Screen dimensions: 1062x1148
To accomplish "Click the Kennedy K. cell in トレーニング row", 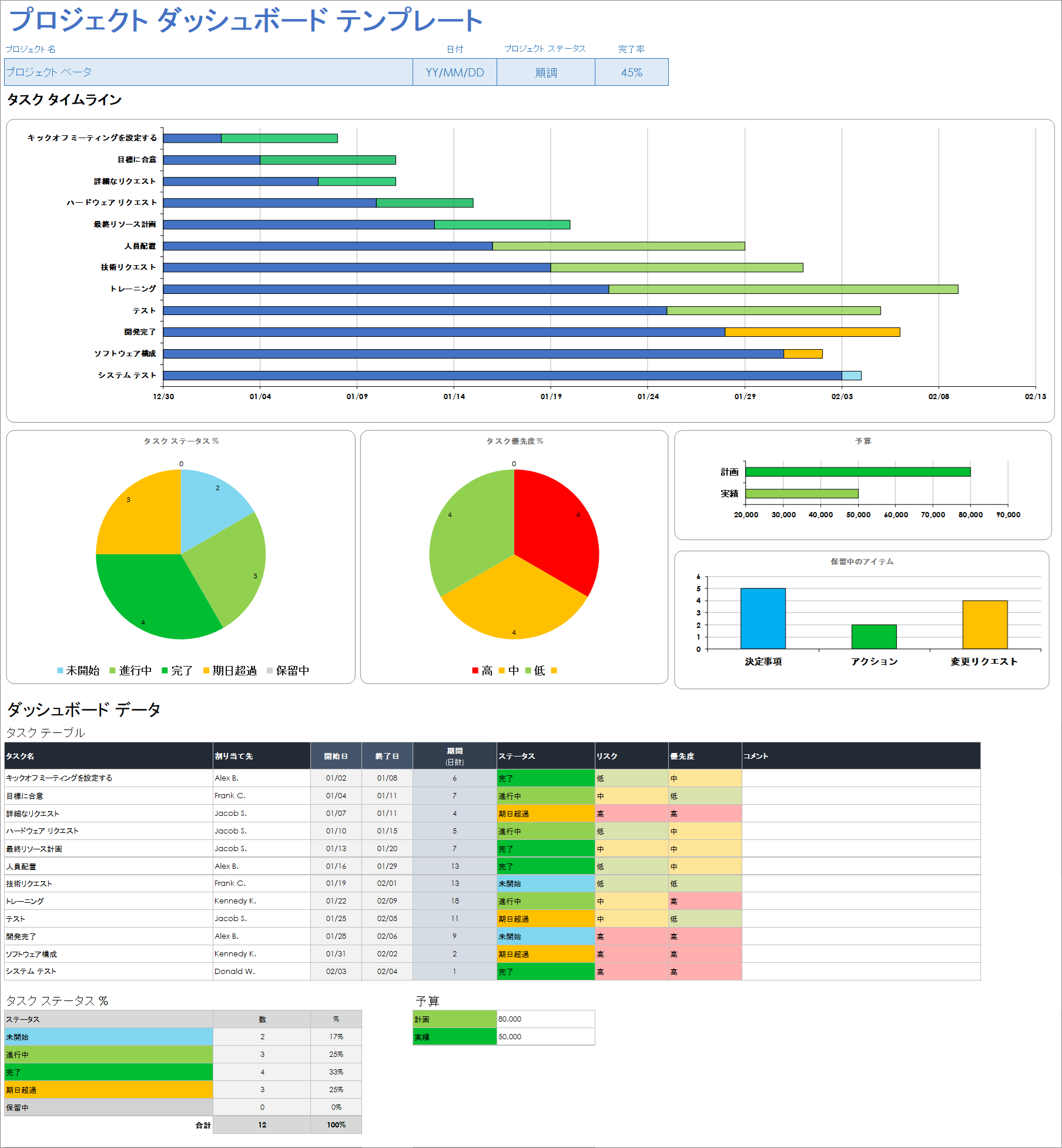I will [262, 901].
